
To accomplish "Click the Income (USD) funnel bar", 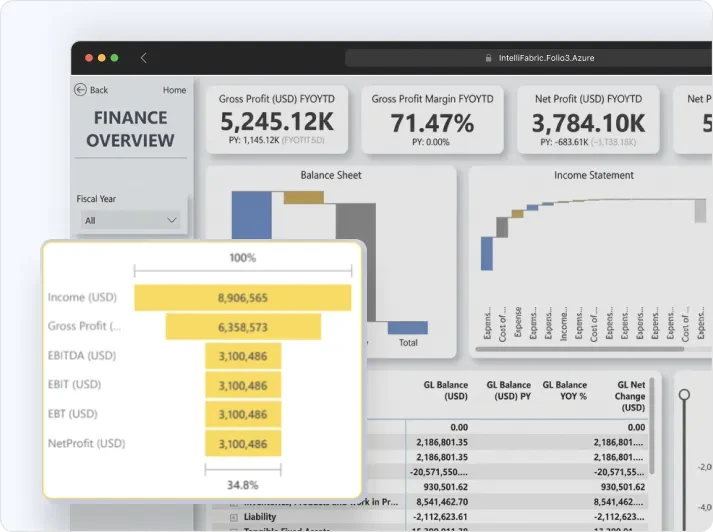I will [243, 298].
